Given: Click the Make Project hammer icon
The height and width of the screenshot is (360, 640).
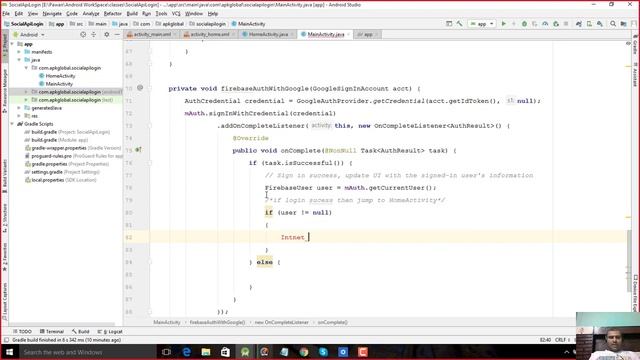Looking at the screenshot, I should 460,24.
